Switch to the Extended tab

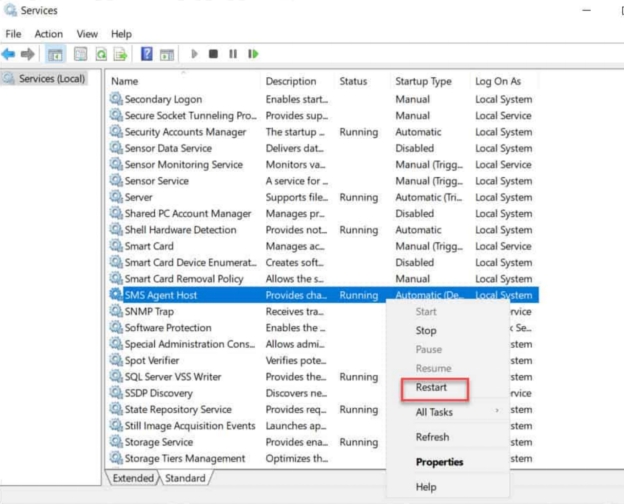coord(130,479)
